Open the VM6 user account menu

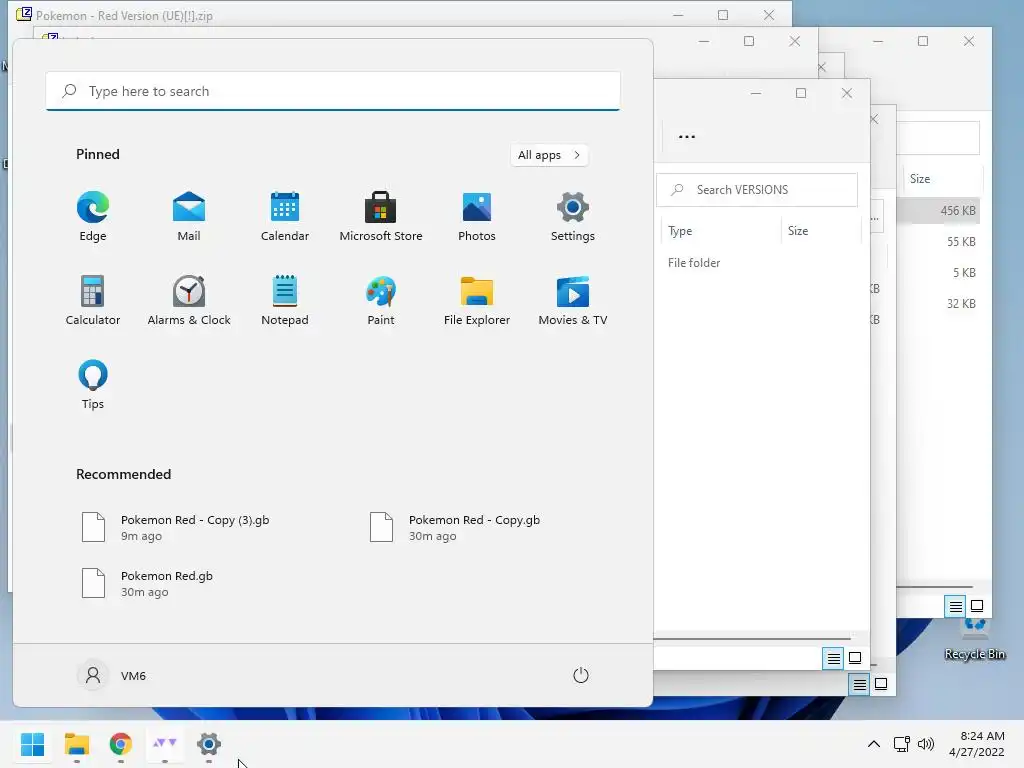(x=112, y=675)
